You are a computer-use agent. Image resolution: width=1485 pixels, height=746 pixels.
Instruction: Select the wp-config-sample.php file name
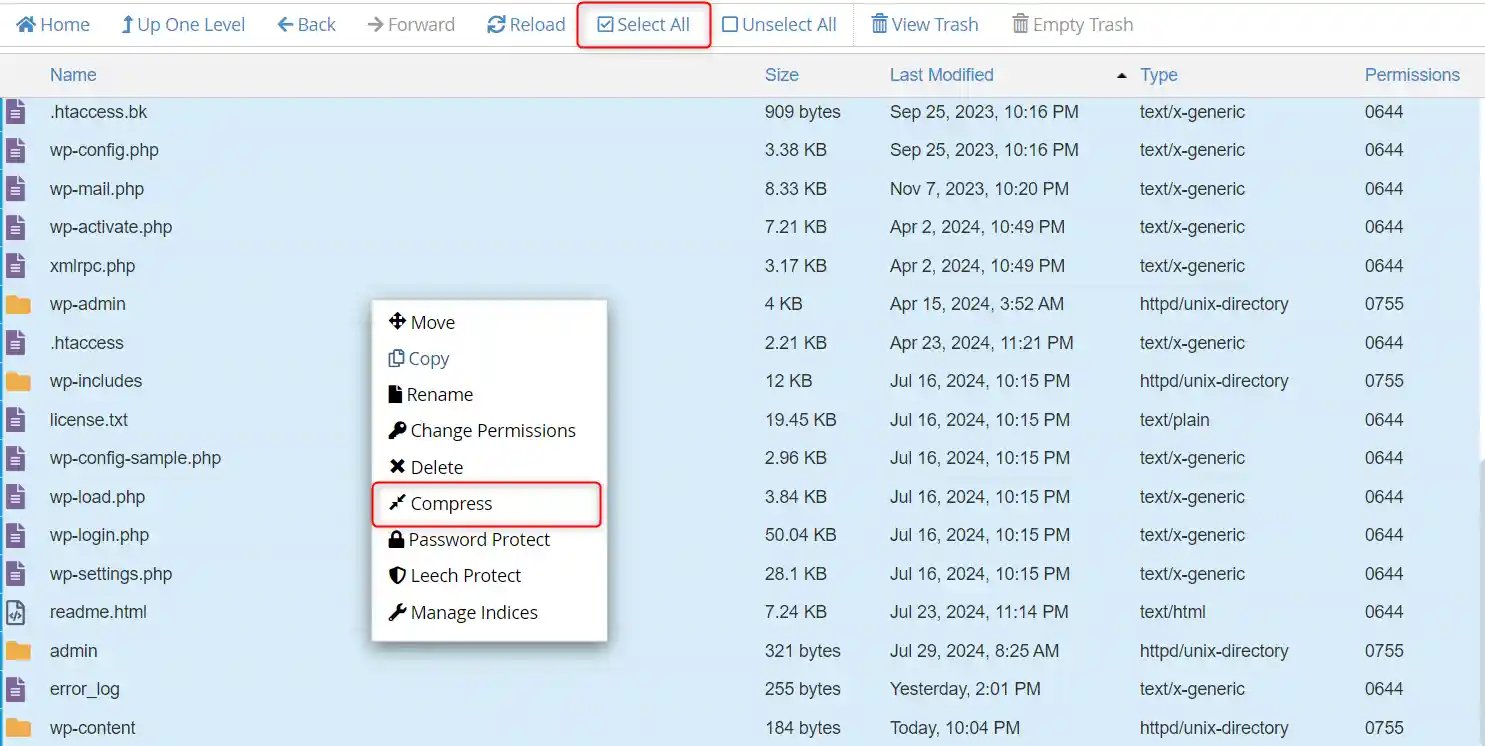[x=135, y=458]
